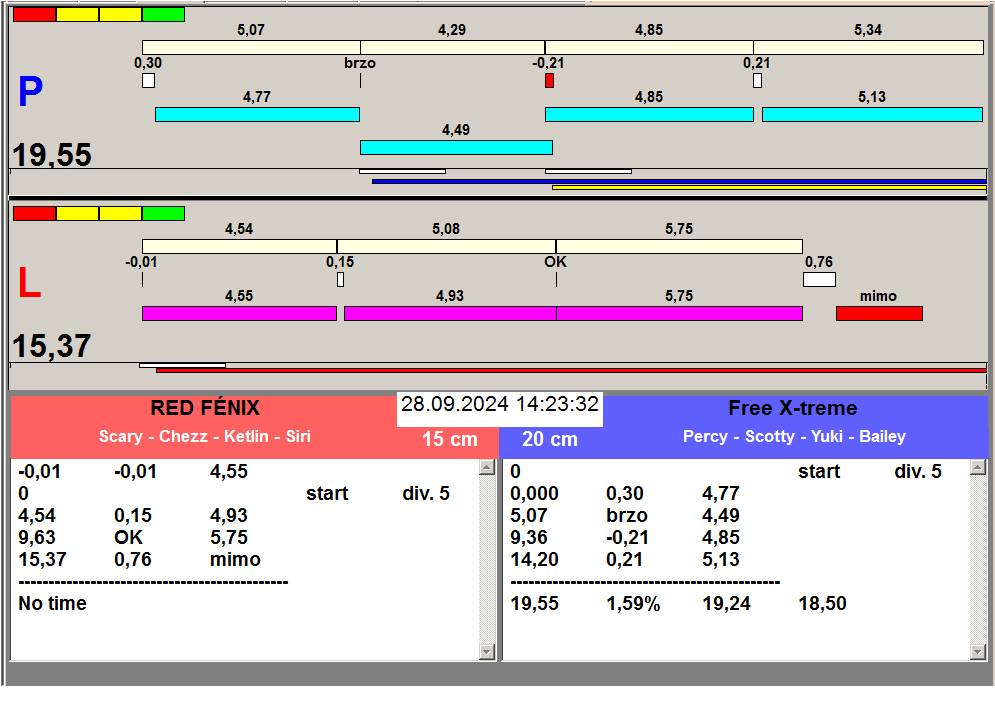This screenshot has width=995, height=716.
Task: Select the cyan 4,77 run bar in lane P
Action: tap(257, 114)
